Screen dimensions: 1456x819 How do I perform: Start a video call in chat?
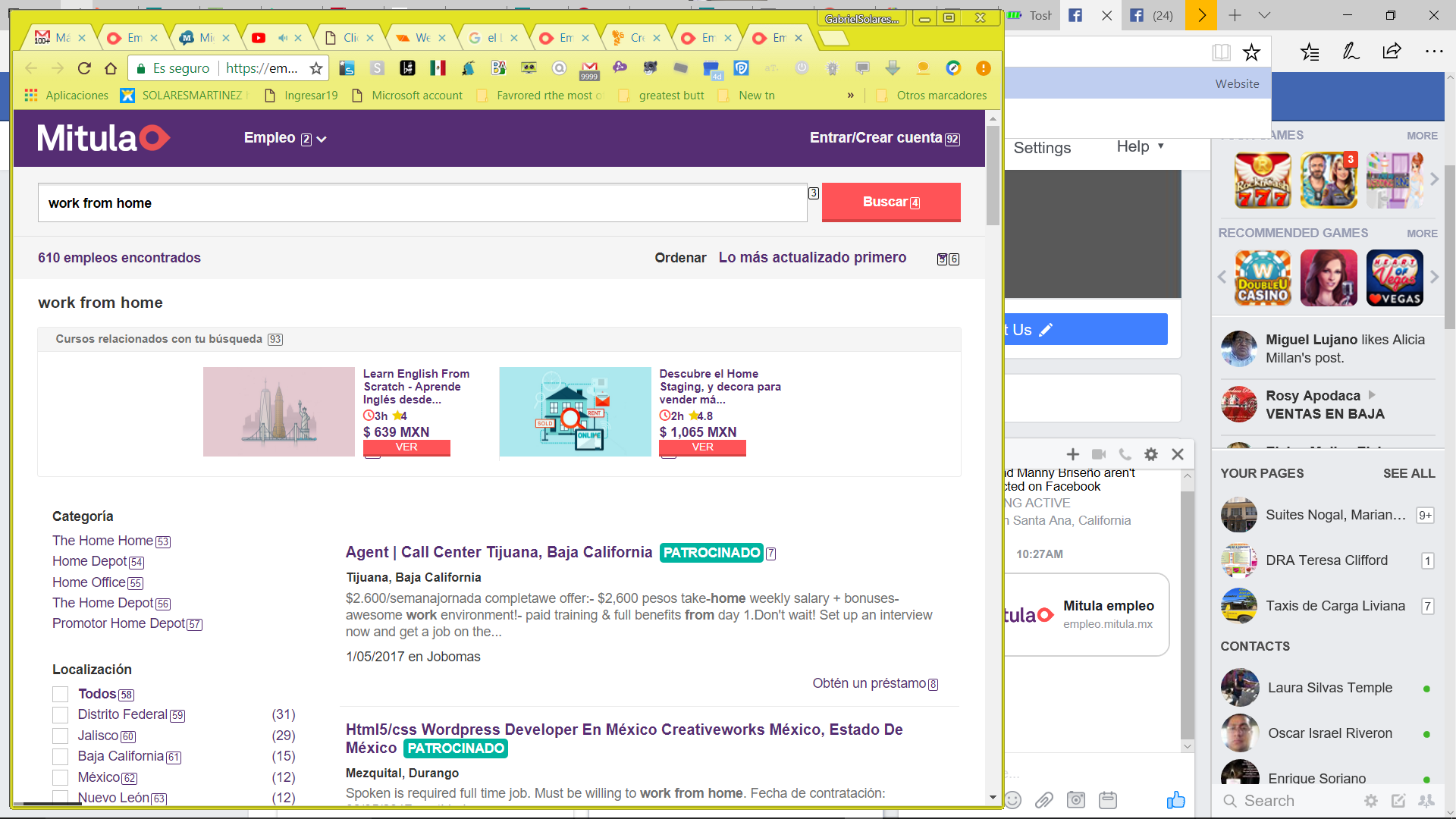(1098, 454)
